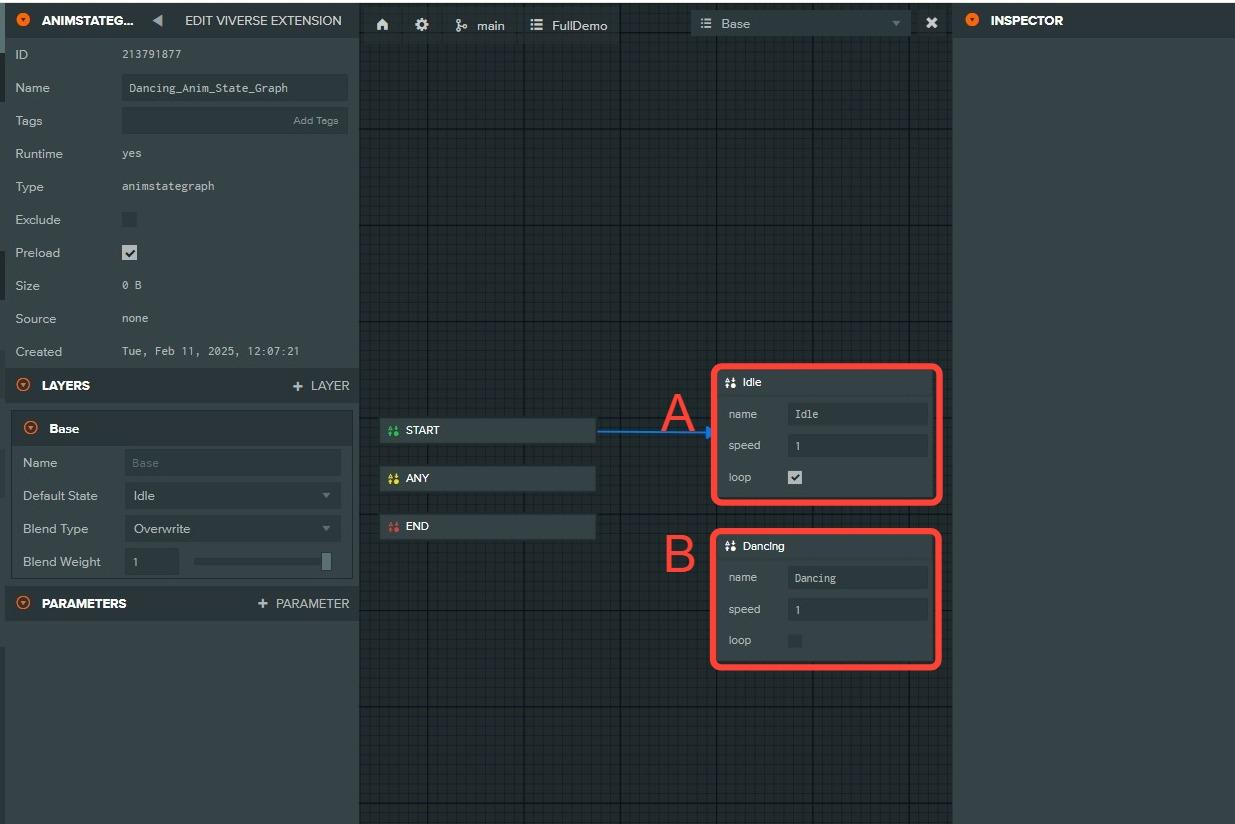
Task: Select the END node
Action: click(487, 526)
